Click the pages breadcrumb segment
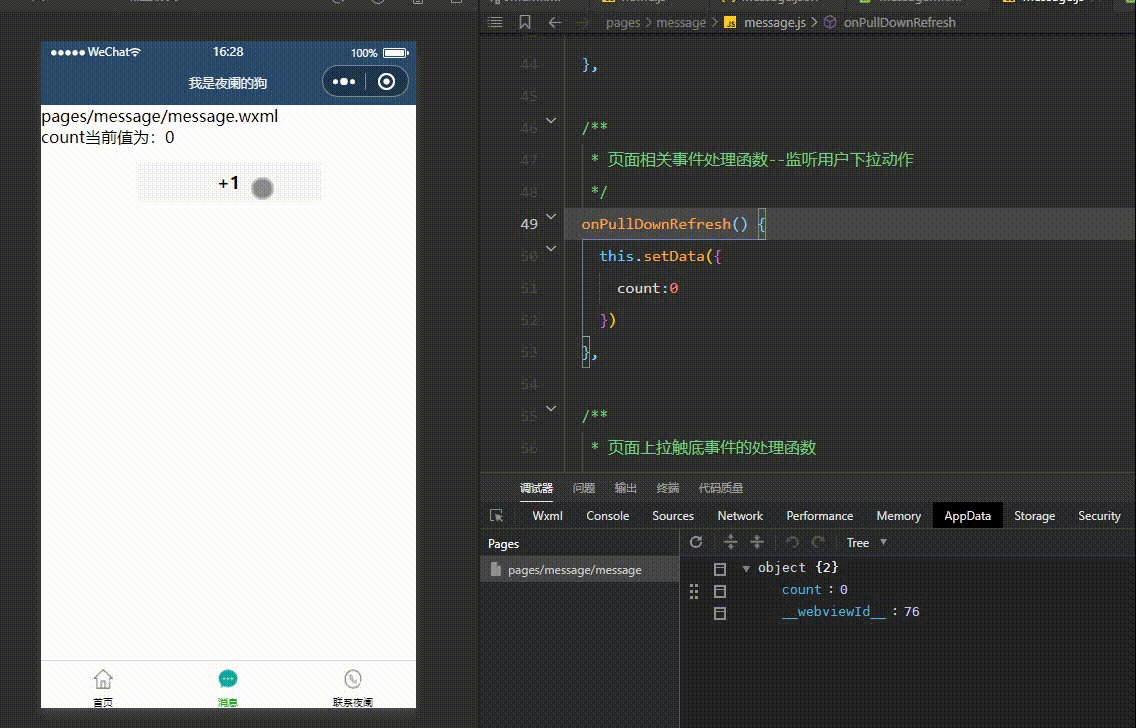Screen dimensions: 1136x728 (623, 22)
